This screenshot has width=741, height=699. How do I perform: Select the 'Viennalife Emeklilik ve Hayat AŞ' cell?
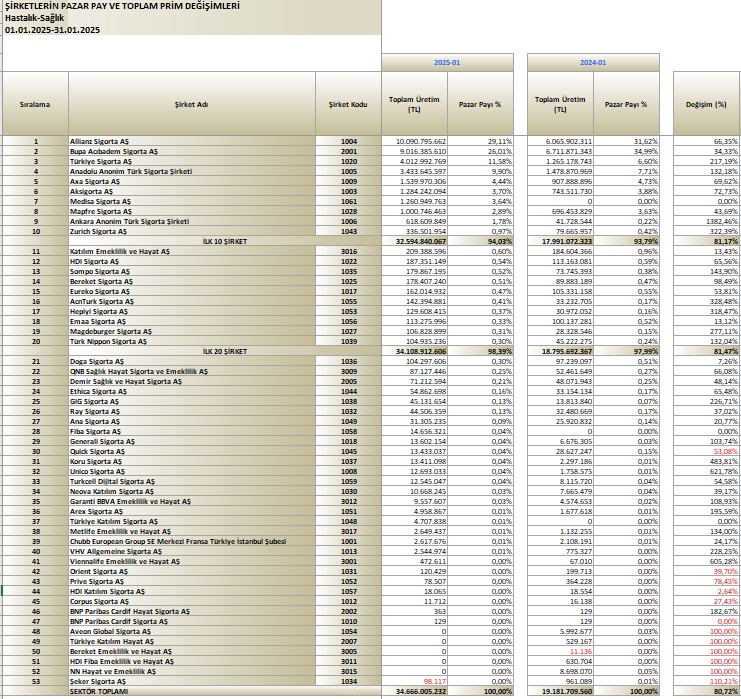click(x=192, y=561)
